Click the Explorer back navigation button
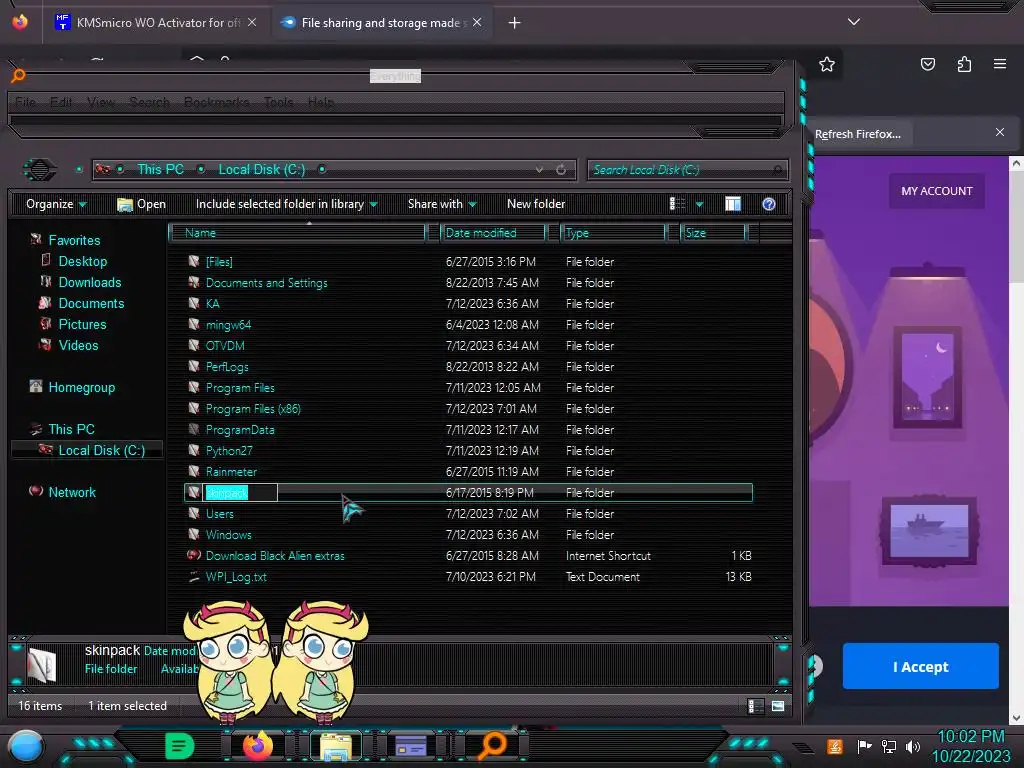 (40, 170)
